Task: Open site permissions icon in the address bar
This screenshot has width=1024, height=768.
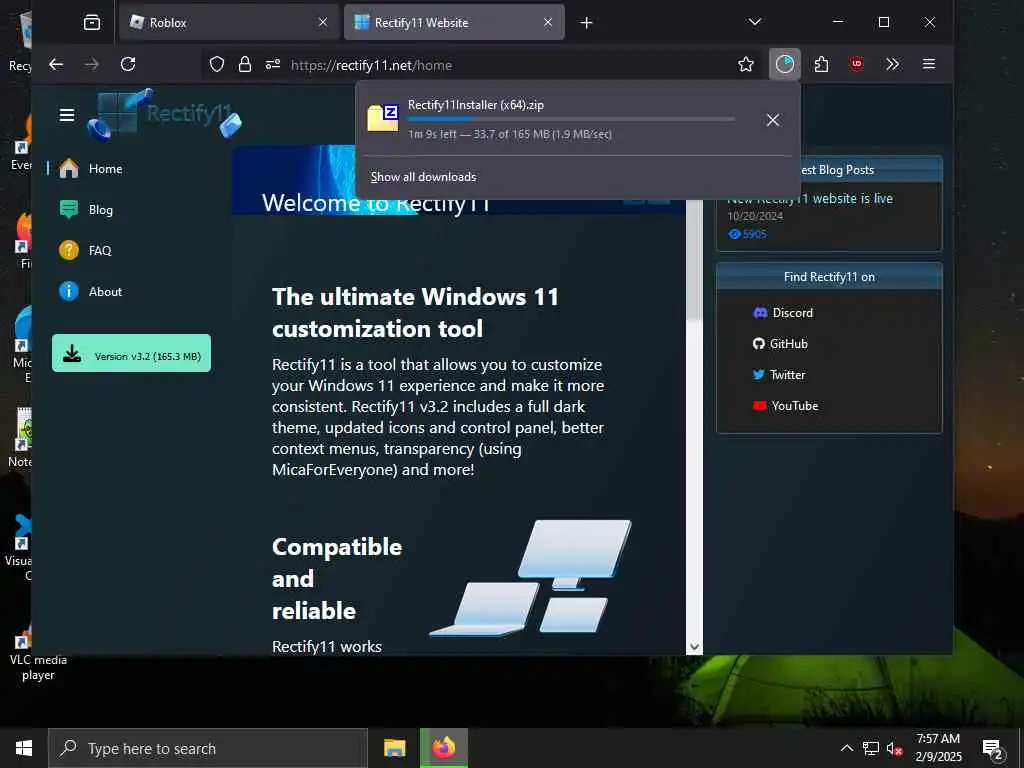Action: click(x=273, y=65)
